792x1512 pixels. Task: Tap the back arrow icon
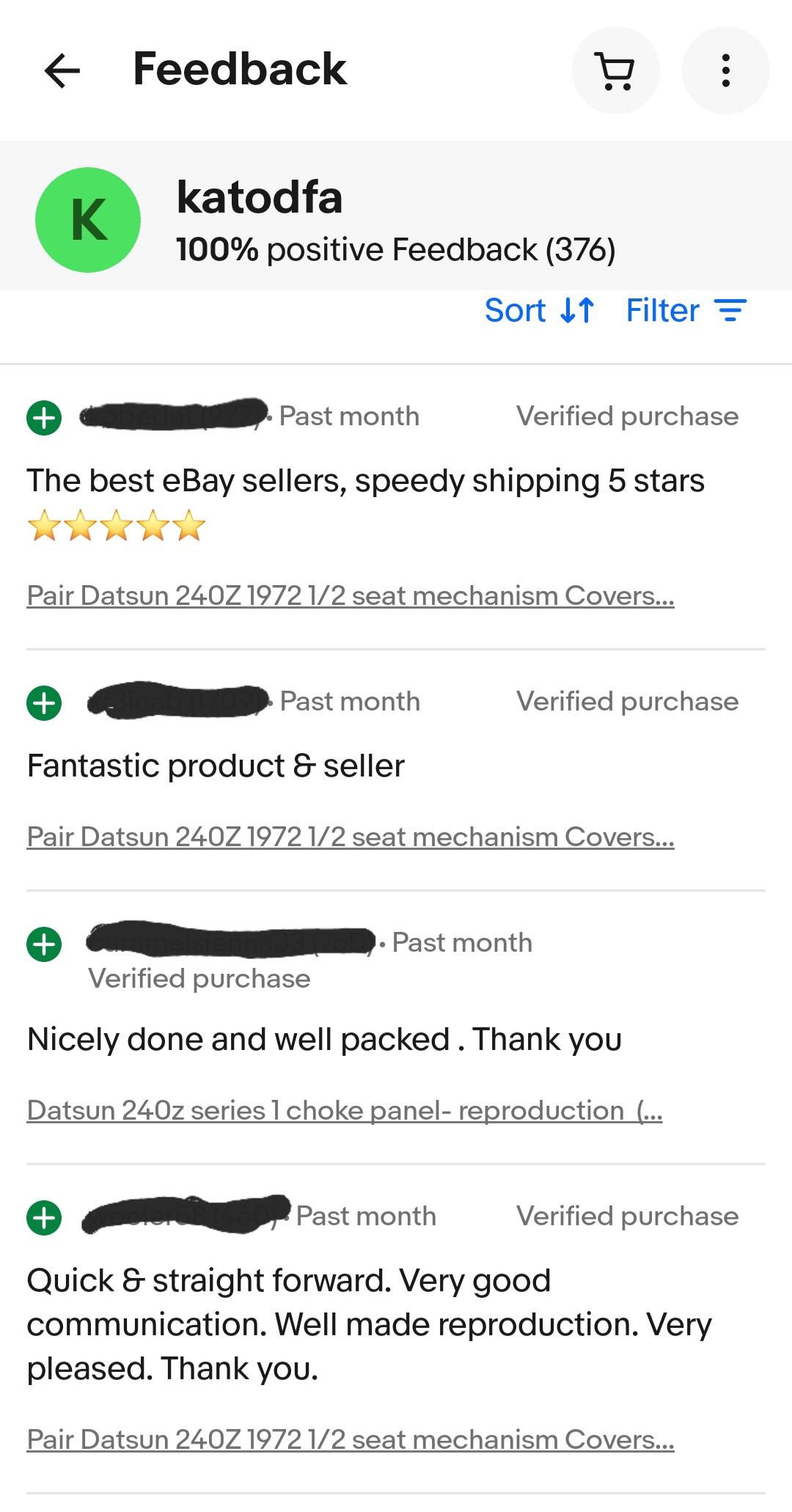coord(62,70)
